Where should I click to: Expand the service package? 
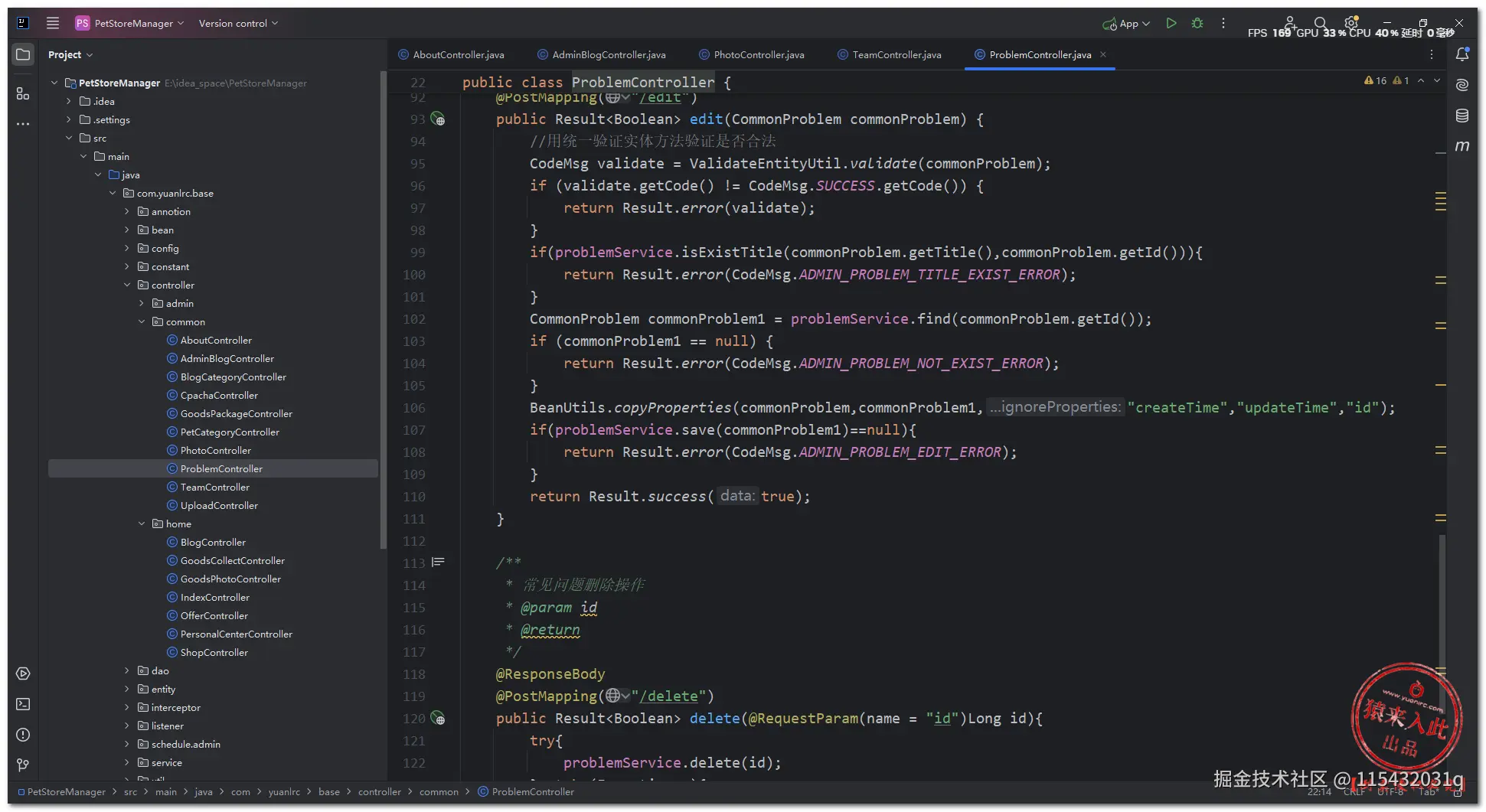pyautogui.click(x=127, y=762)
